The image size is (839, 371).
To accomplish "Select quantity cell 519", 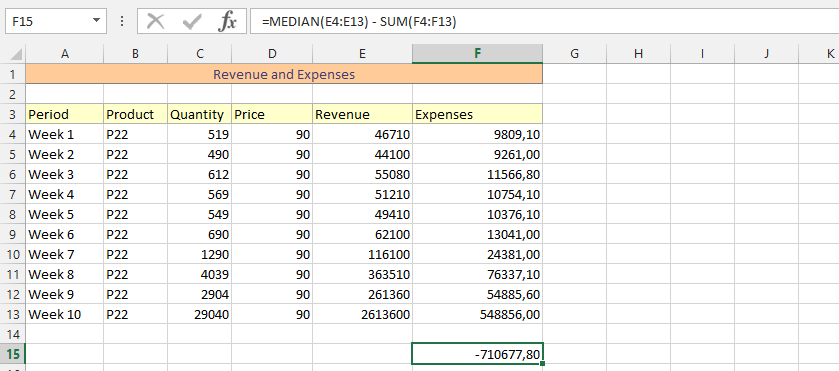I will tap(200, 134).
